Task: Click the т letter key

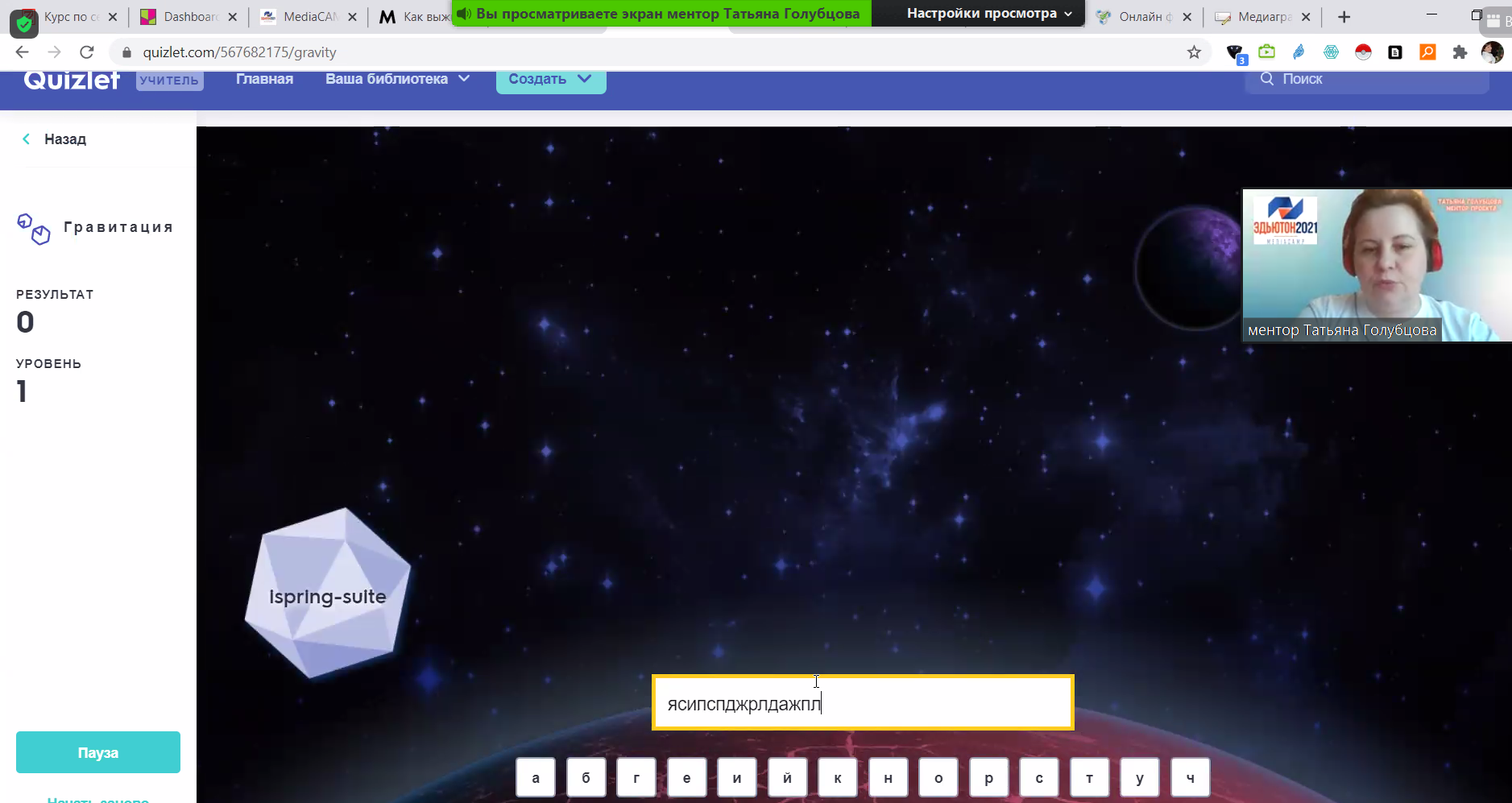Action: [1089, 778]
